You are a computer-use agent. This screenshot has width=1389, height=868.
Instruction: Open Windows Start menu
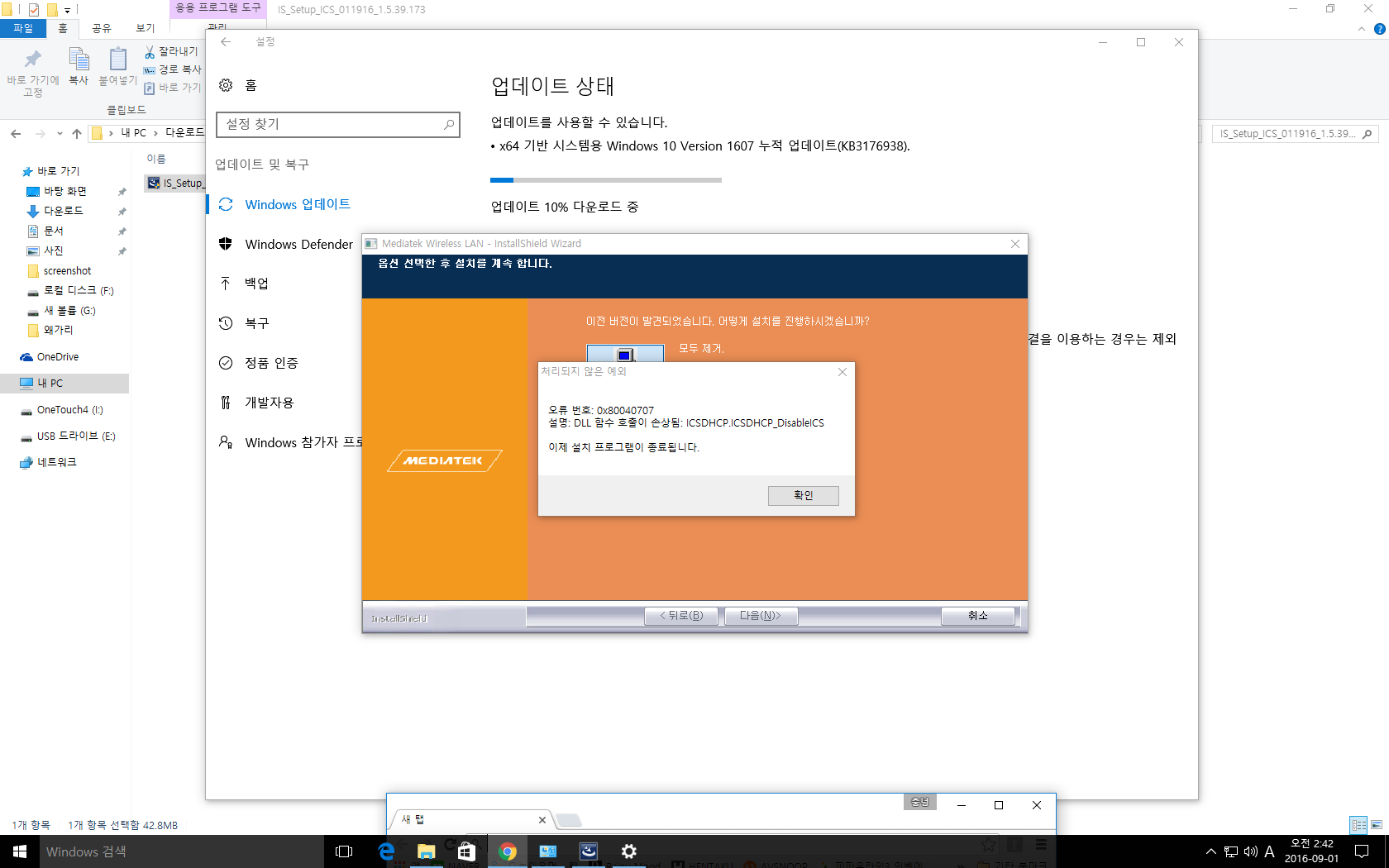click(x=20, y=851)
